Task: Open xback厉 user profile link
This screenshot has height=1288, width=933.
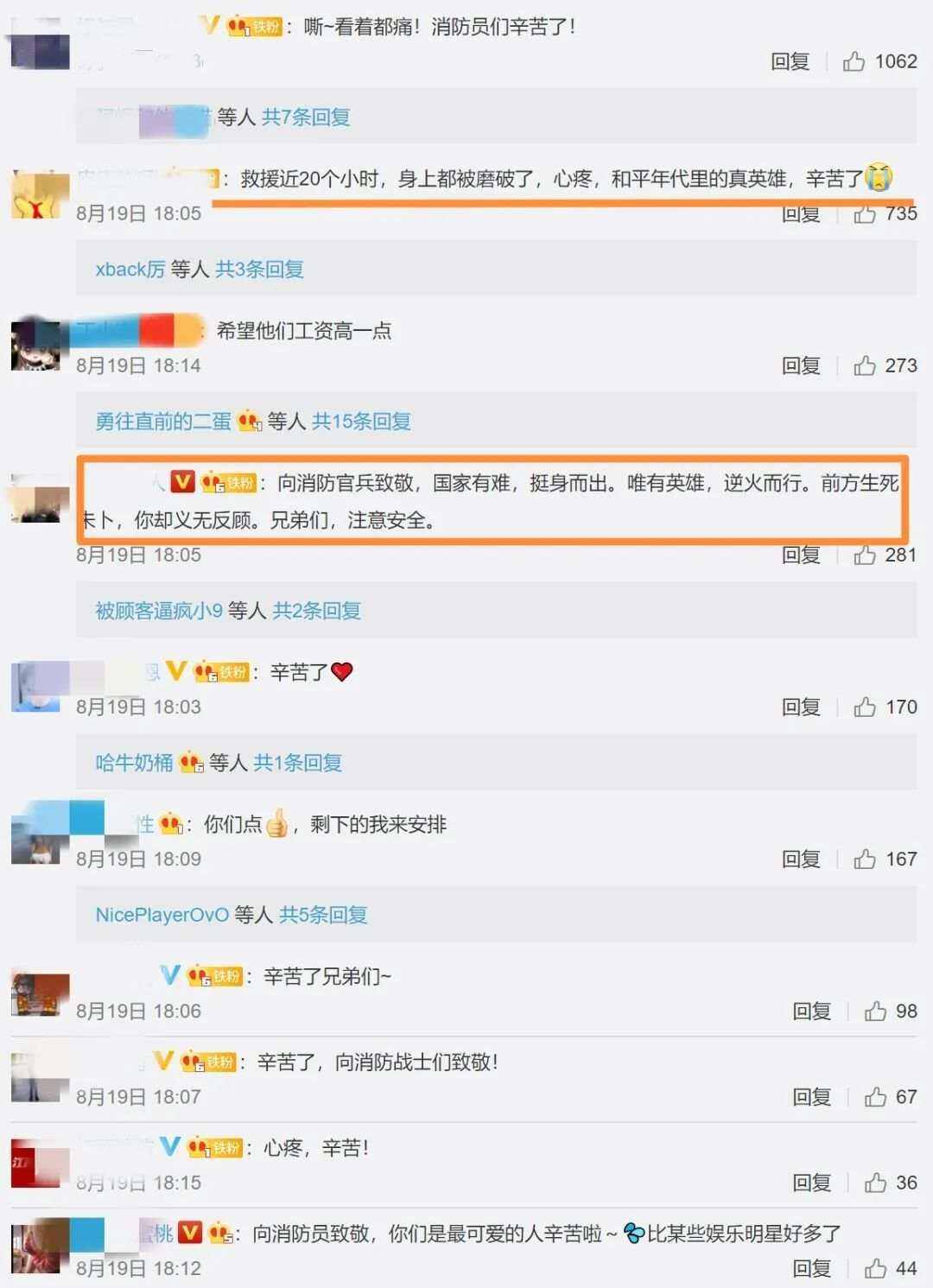Action: 130,269
